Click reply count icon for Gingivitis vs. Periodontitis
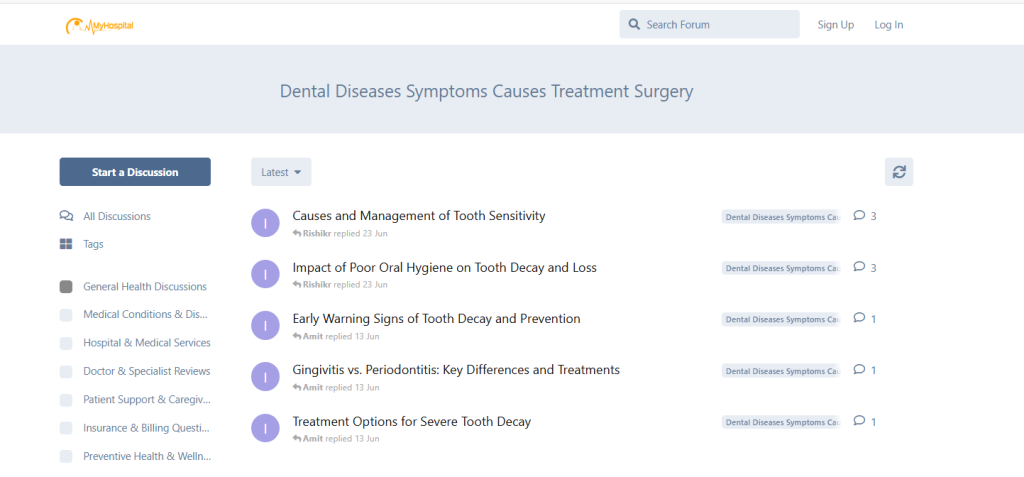 859,370
